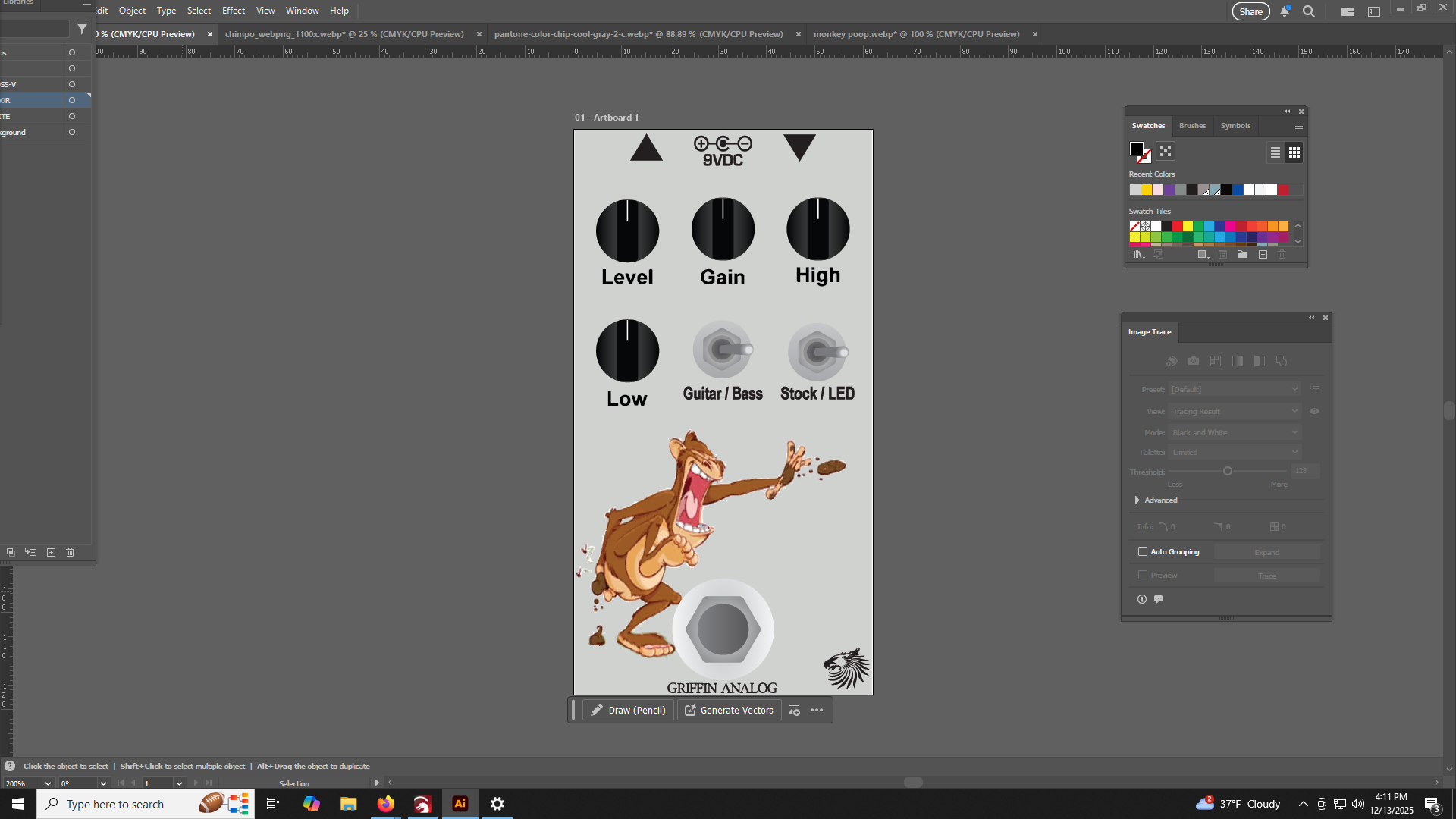Switch to the Brushes tab
The height and width of the screenshot is (819, 1456).
tap(1192, 126)
